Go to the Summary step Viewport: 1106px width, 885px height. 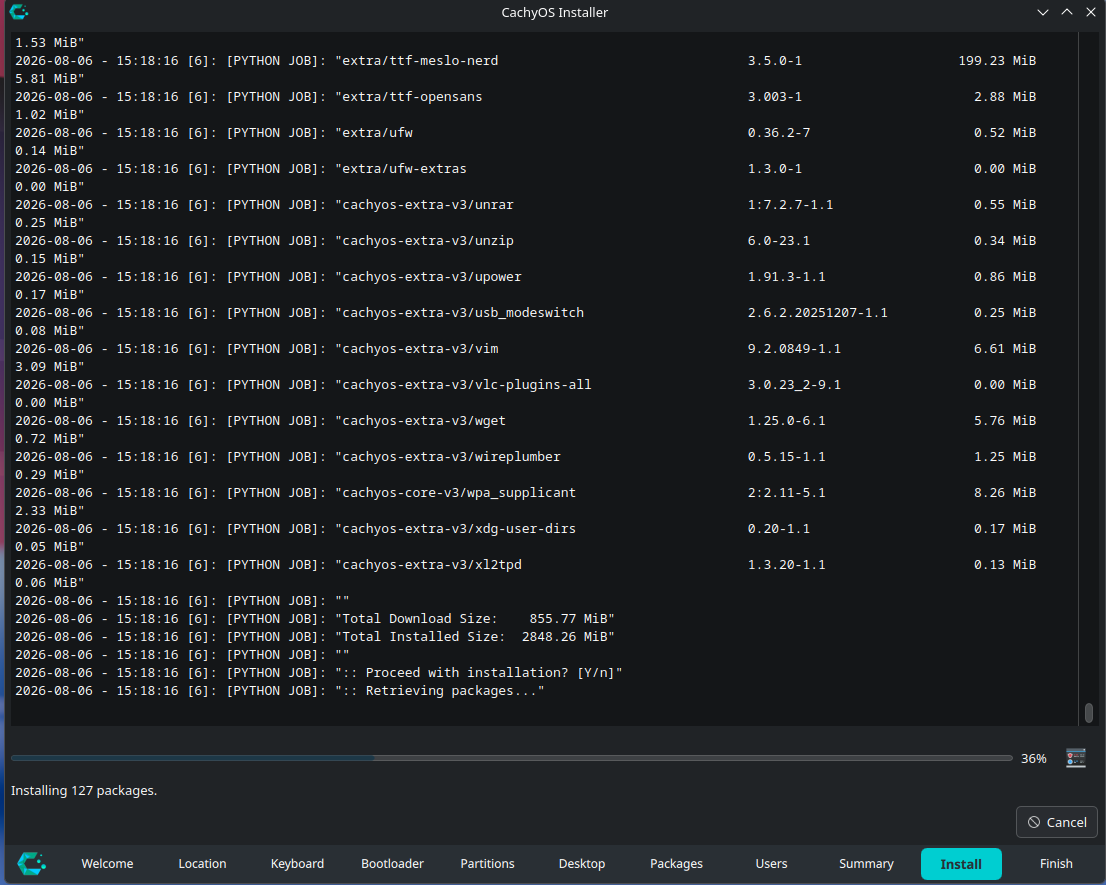point(866,863)
